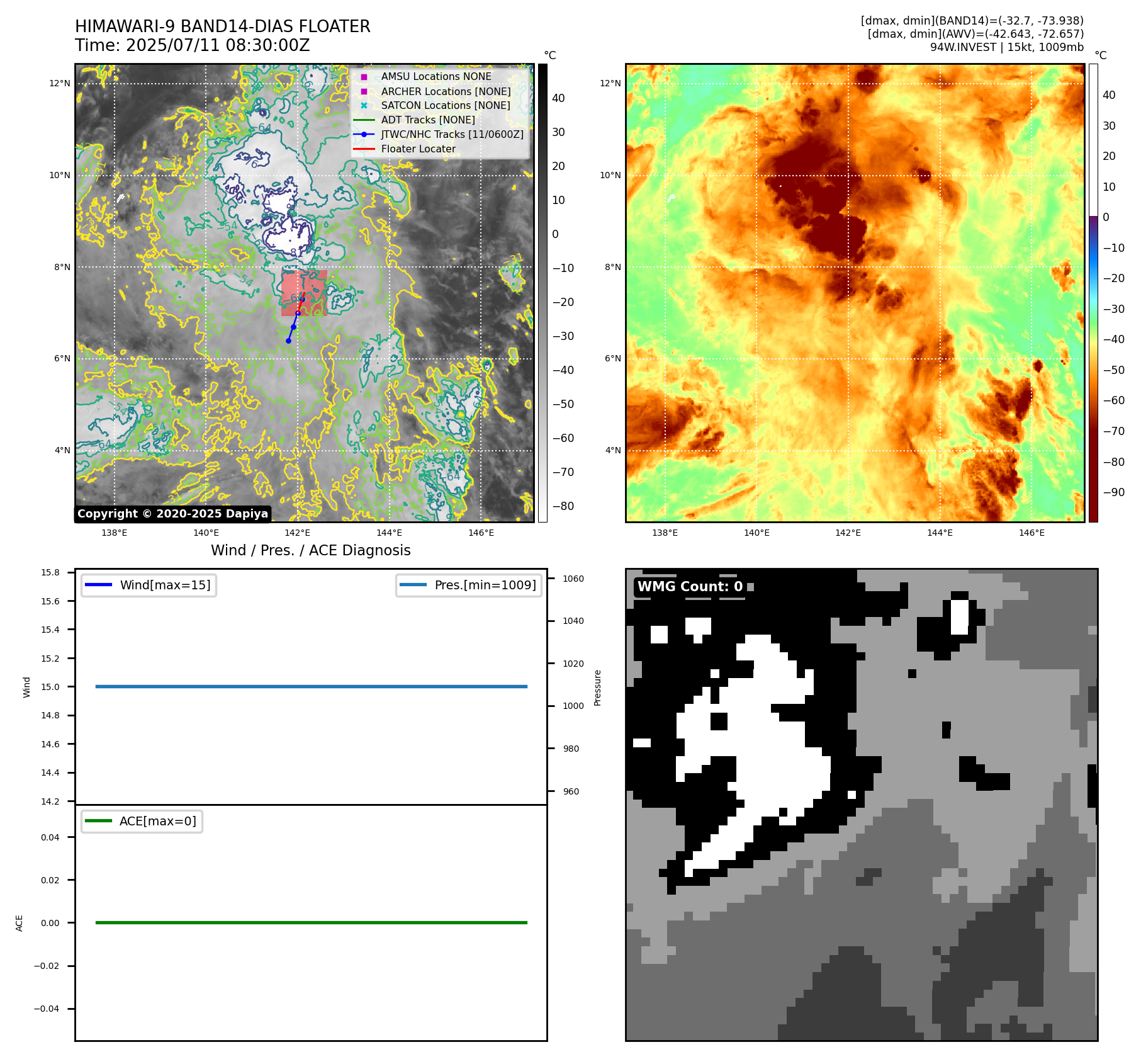The image size is (1141, 1064).
Task: Click the 1060 tick on the Pressure axis
Action: click(x=573, y=579)
